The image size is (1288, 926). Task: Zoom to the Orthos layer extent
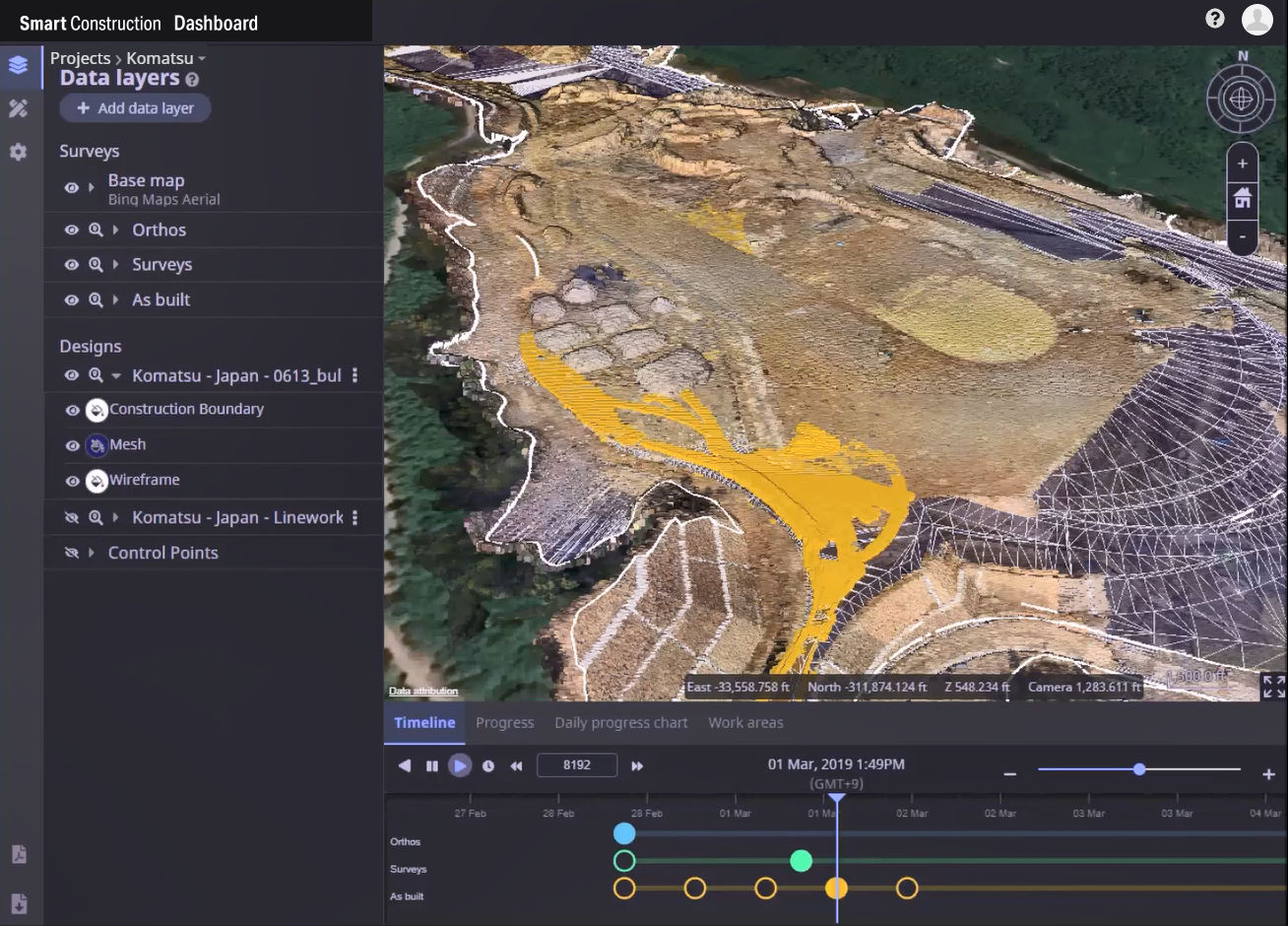(96, 230)
